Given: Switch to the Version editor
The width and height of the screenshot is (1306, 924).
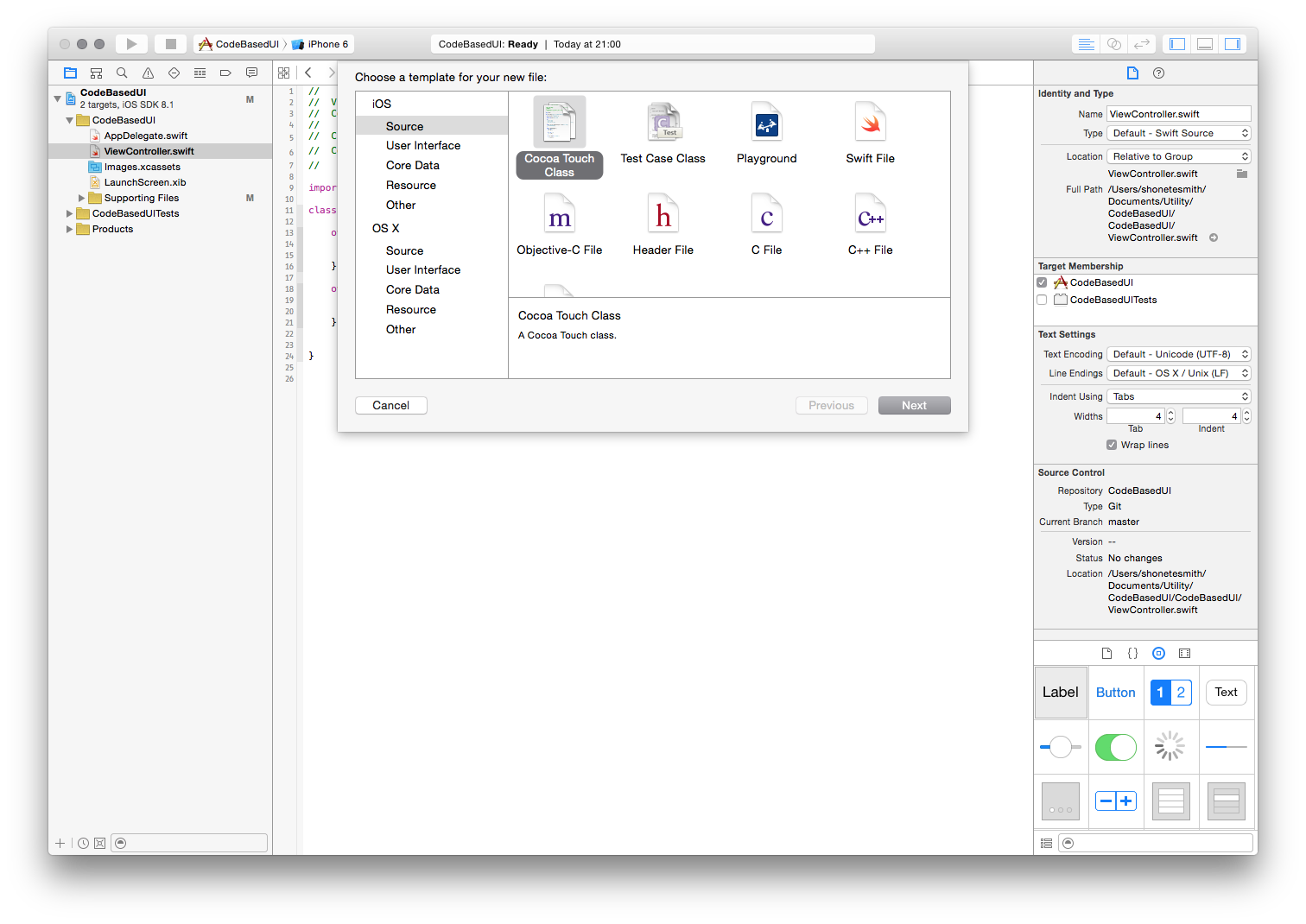Looking at the screenshot, I should 1142,44.
